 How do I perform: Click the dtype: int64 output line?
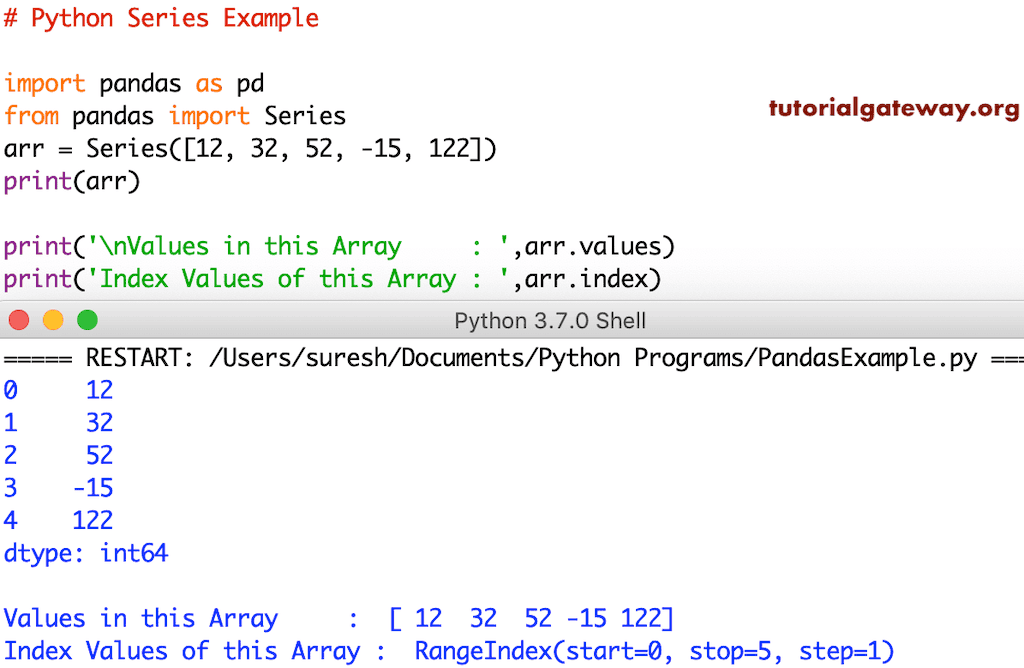tap(86, 552)
